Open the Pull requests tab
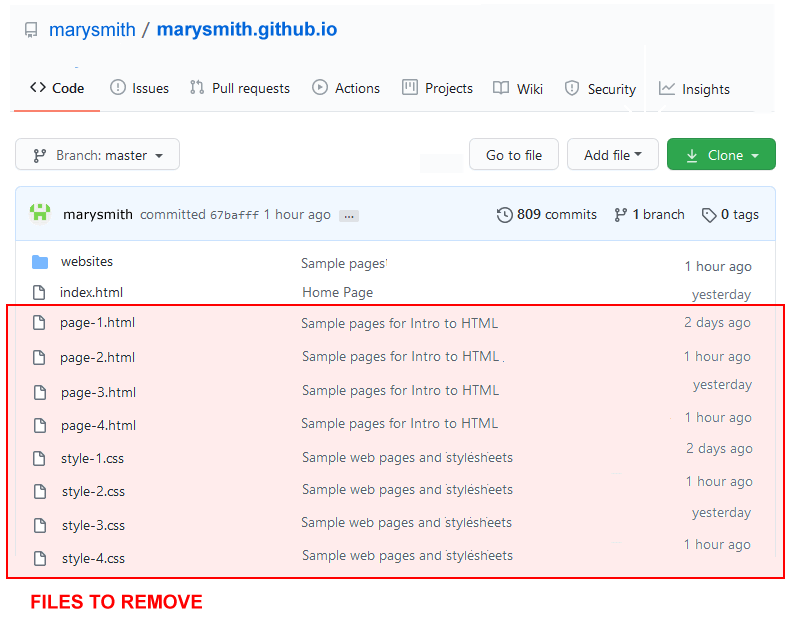This screenshot has height=622, width=796. click(240, 88)
